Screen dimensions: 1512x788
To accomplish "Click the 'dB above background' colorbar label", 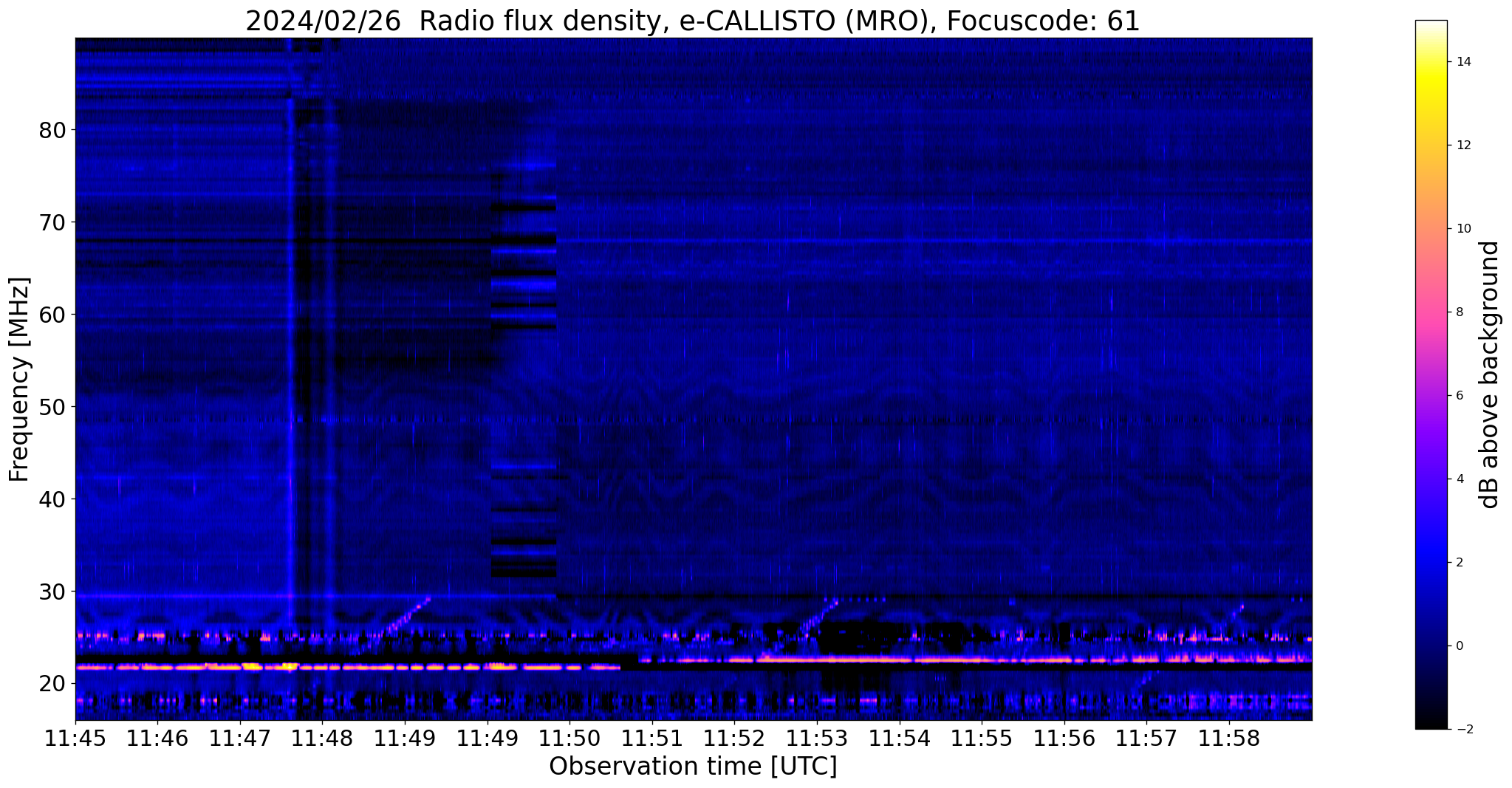I will (x=1490, y=374).
